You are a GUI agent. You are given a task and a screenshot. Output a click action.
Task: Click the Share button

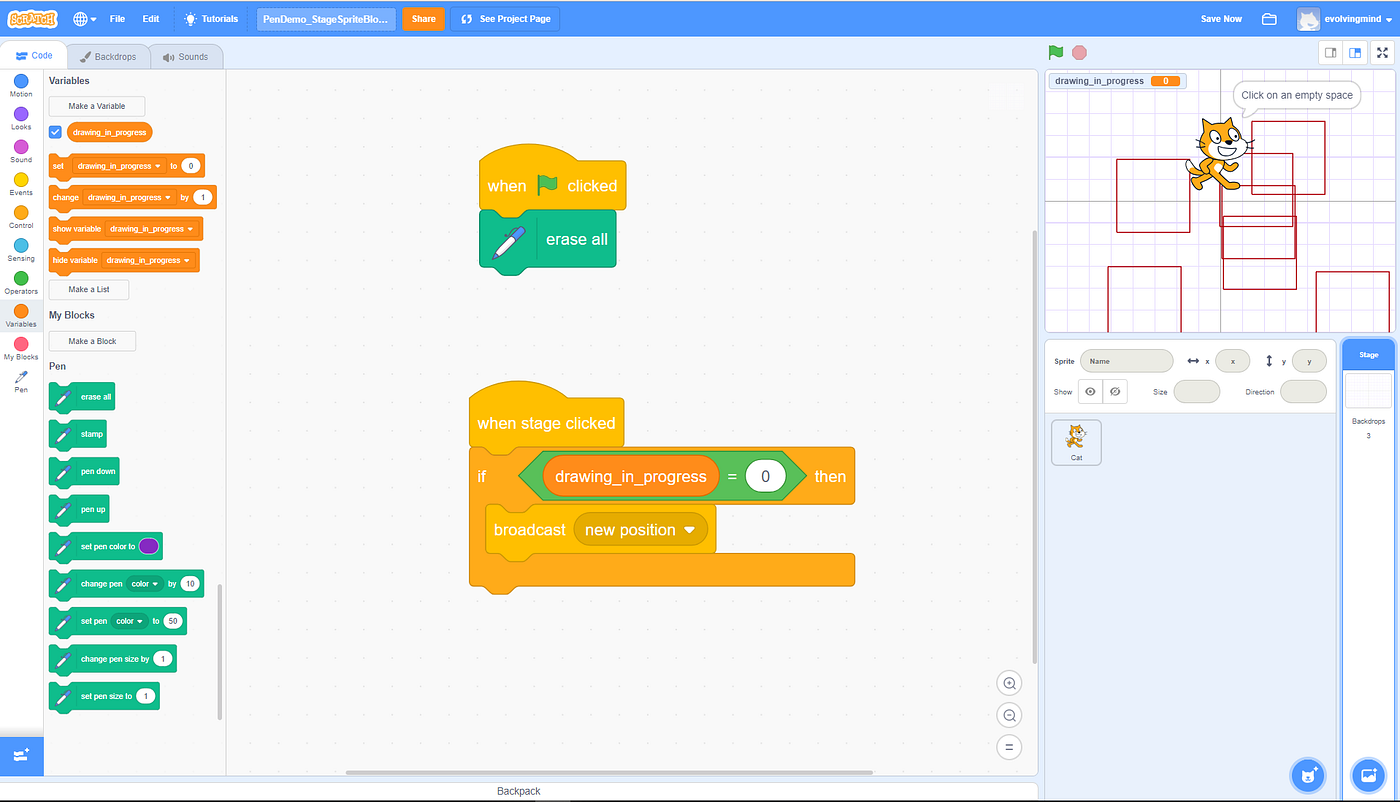[x=422, y=18]
